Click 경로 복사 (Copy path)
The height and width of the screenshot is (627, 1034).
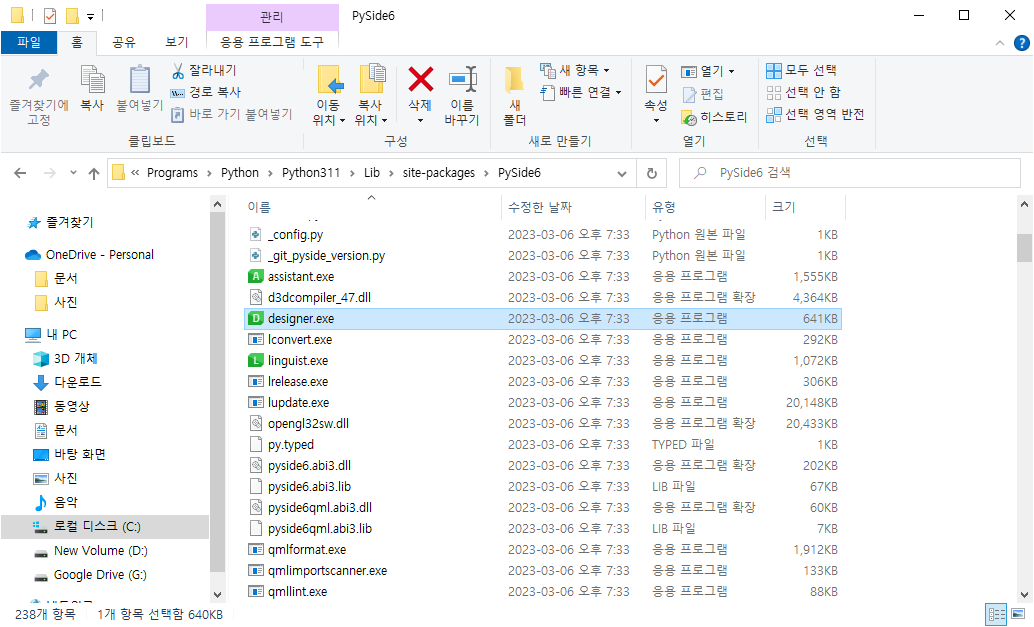(206, 92)
